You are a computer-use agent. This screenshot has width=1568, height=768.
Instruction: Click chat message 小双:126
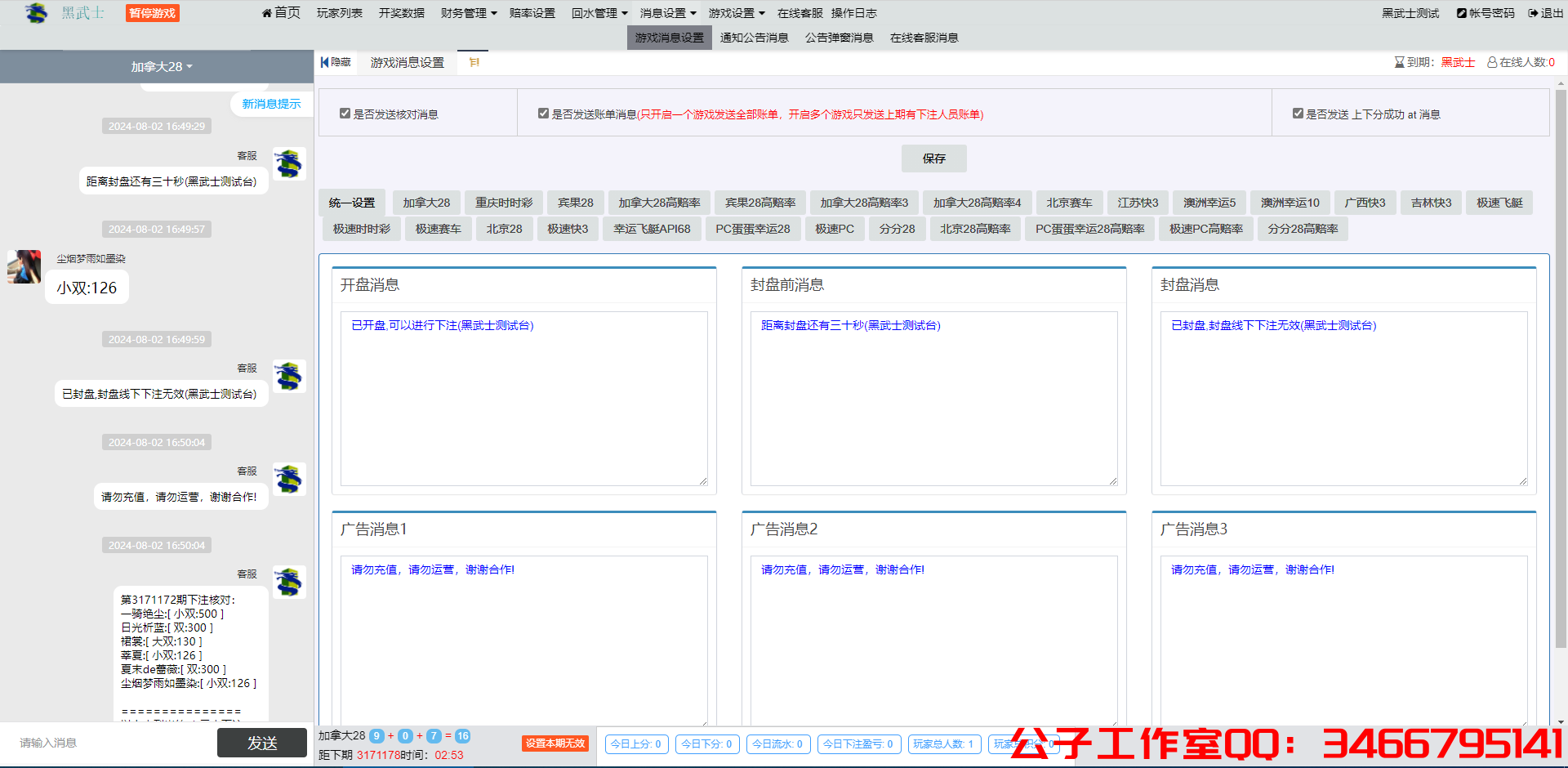(x=87, y=288)
